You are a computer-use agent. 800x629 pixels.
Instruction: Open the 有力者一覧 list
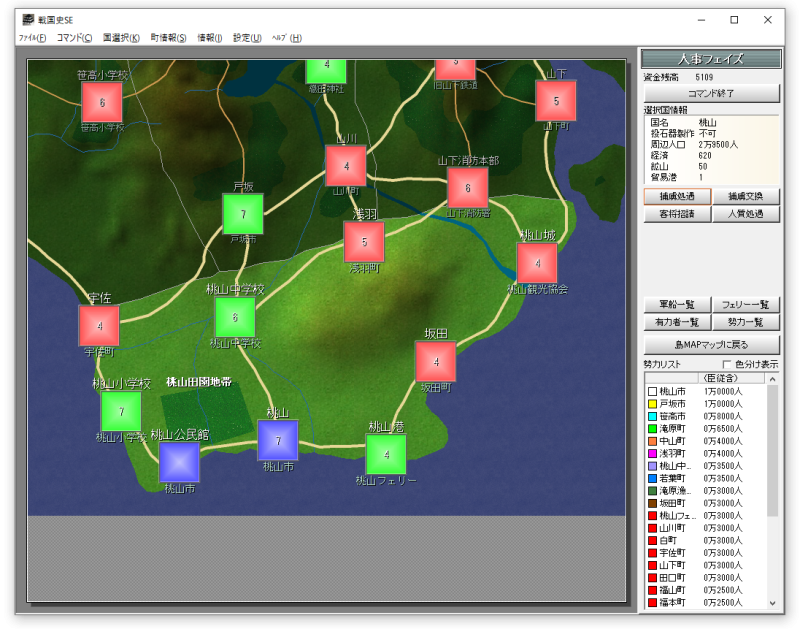677,322
